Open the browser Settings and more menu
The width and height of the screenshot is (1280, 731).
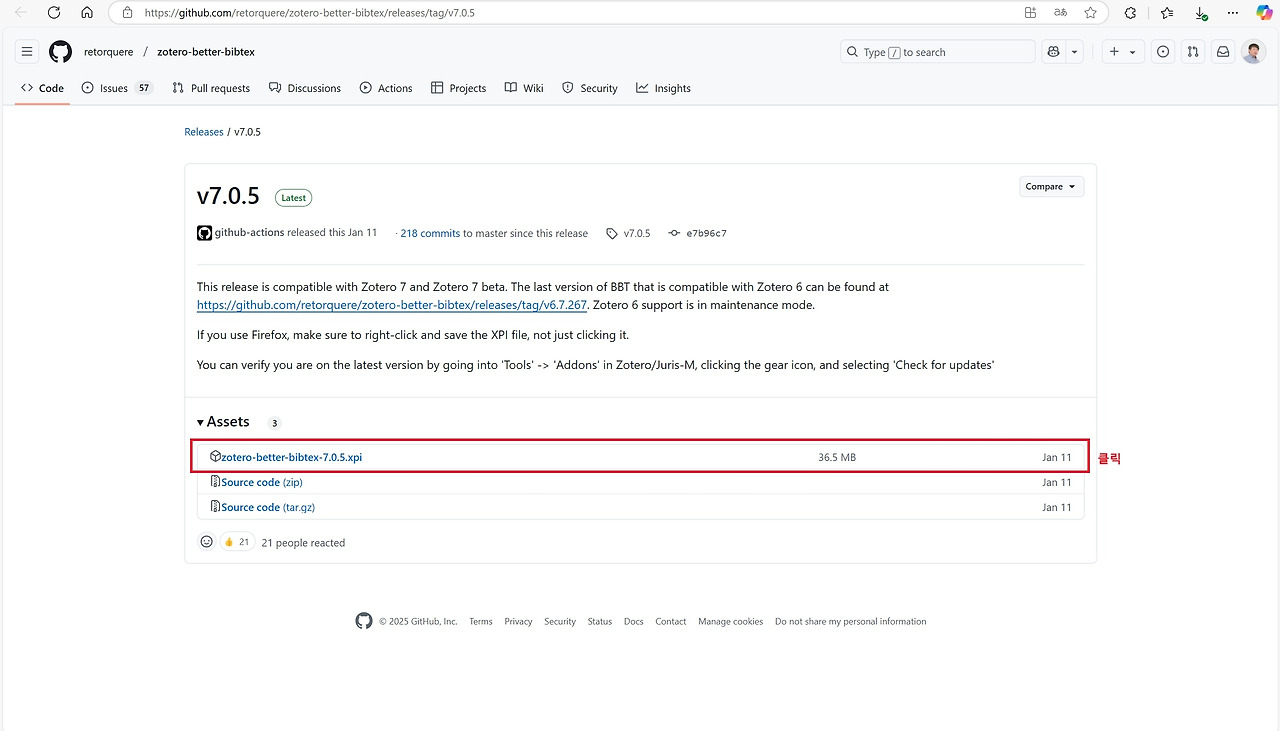coord(1234,13)
